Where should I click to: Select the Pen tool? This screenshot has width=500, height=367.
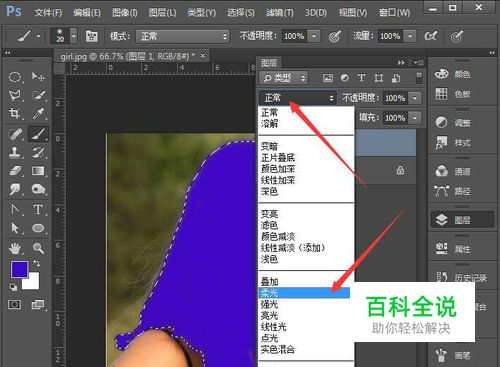tap(15, 210)
